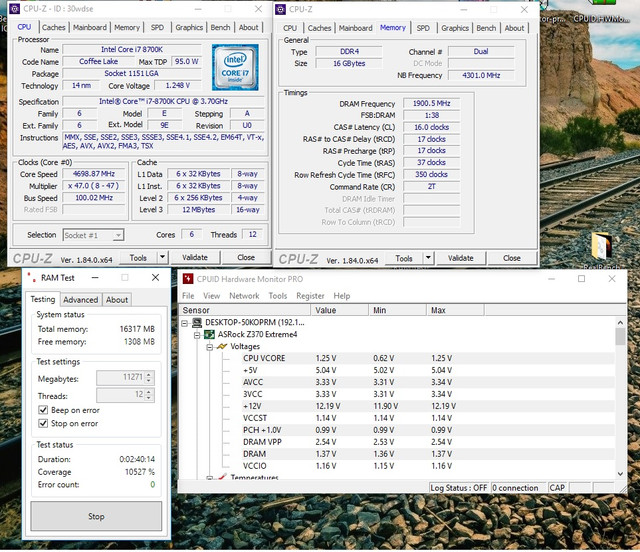Adjust the Threads spinner arrows
The image size is (640, 552).
(149, 394)
